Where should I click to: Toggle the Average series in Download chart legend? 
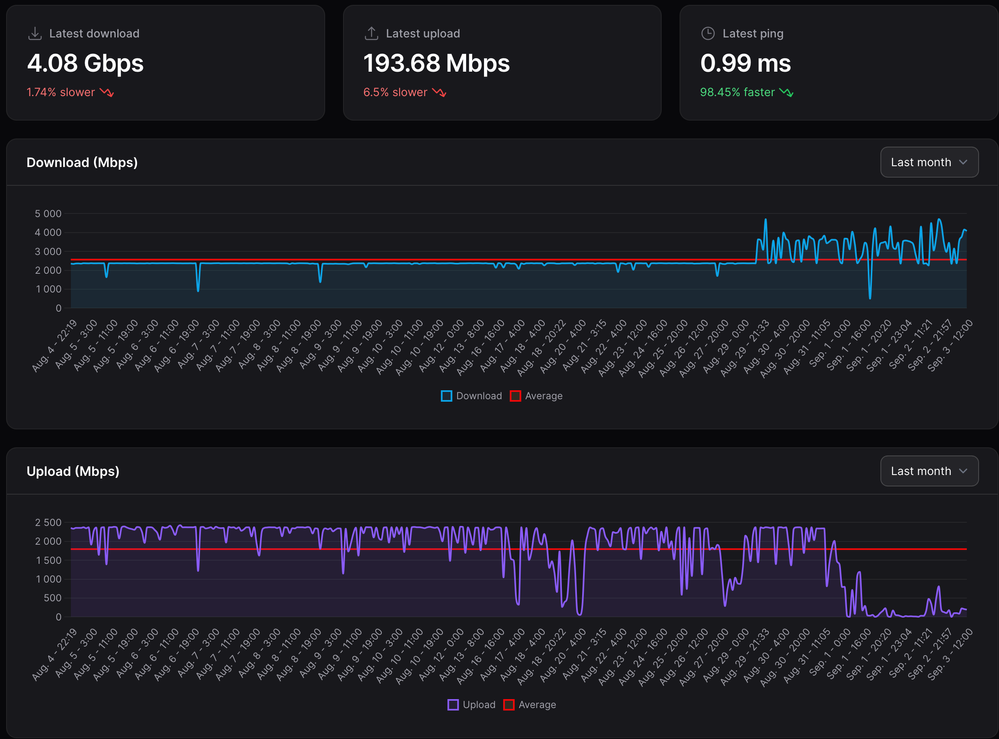pyautogui.click(x=536, y=396)
